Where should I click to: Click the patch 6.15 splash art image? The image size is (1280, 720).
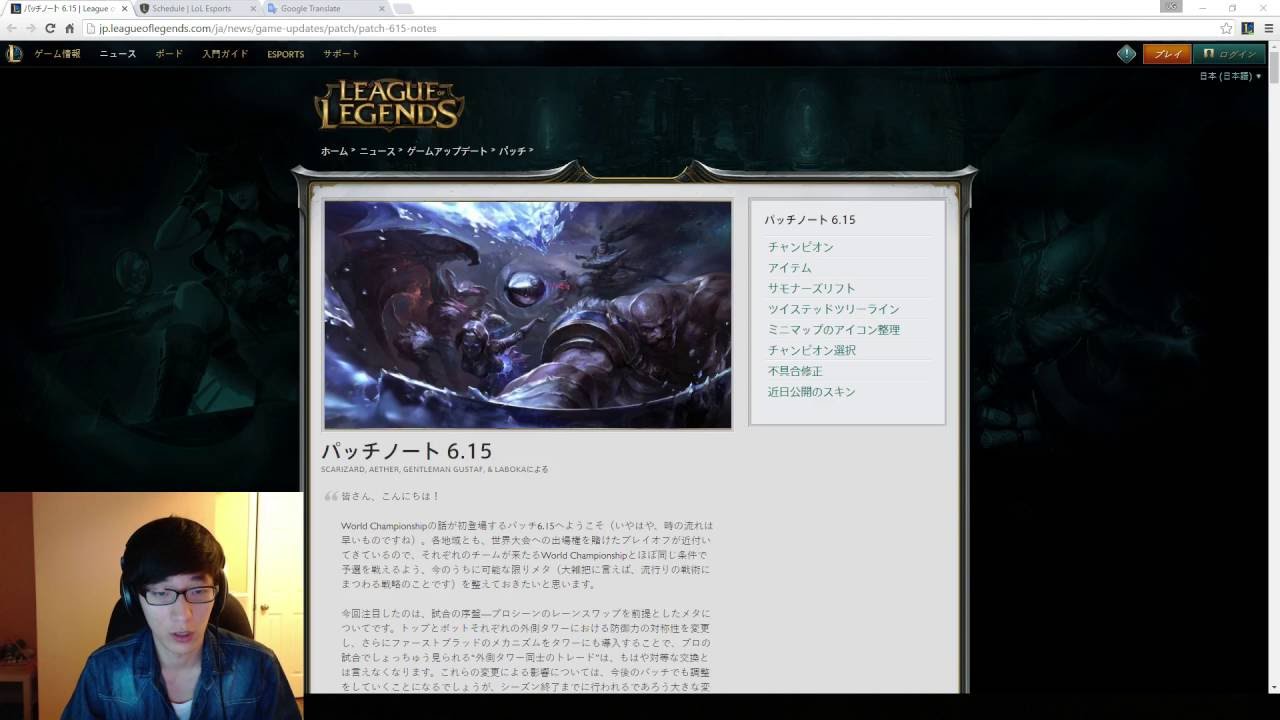[527, 315]
